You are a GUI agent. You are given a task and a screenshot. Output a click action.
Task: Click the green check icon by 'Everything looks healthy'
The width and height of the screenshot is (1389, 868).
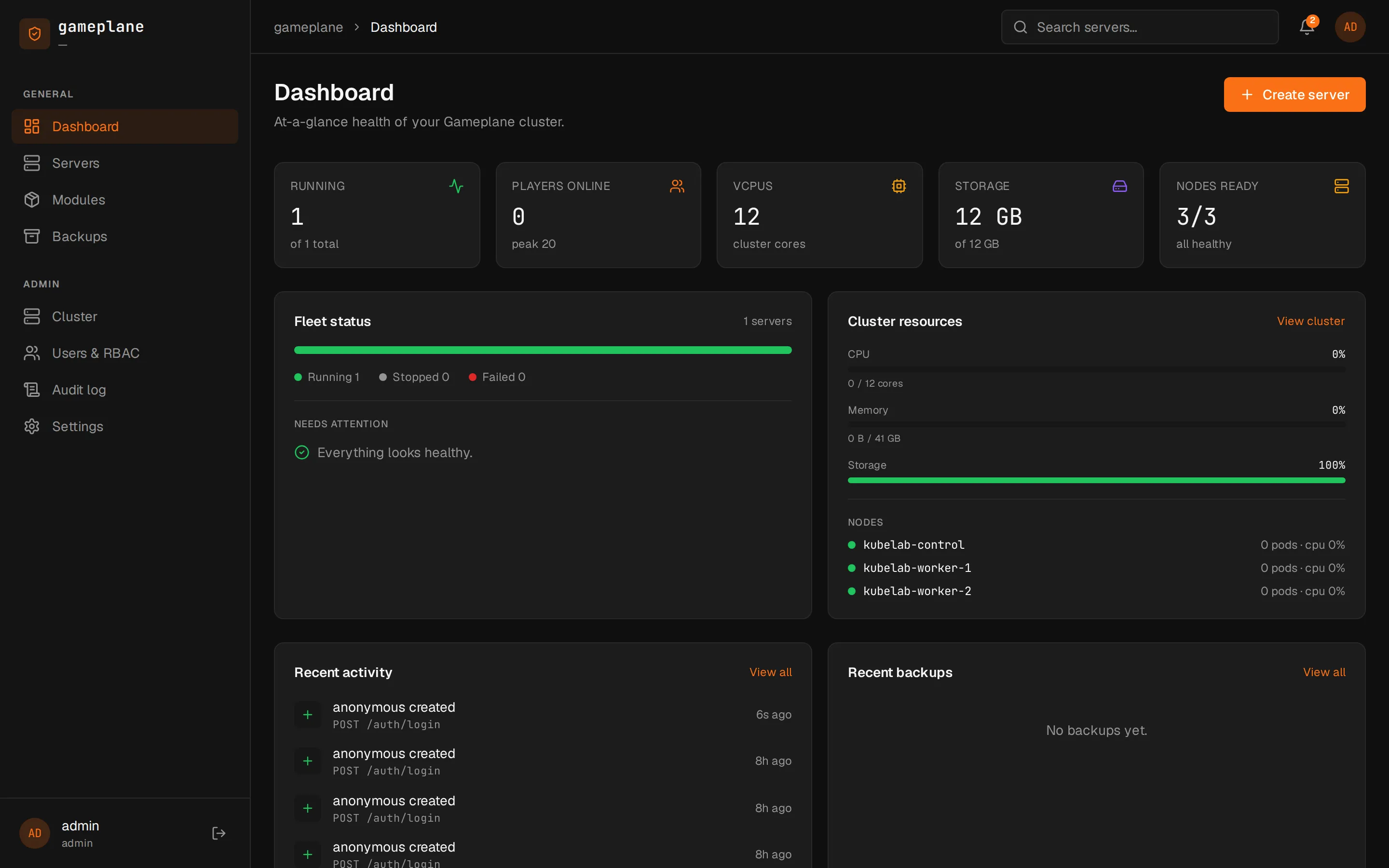coord(302,452)
